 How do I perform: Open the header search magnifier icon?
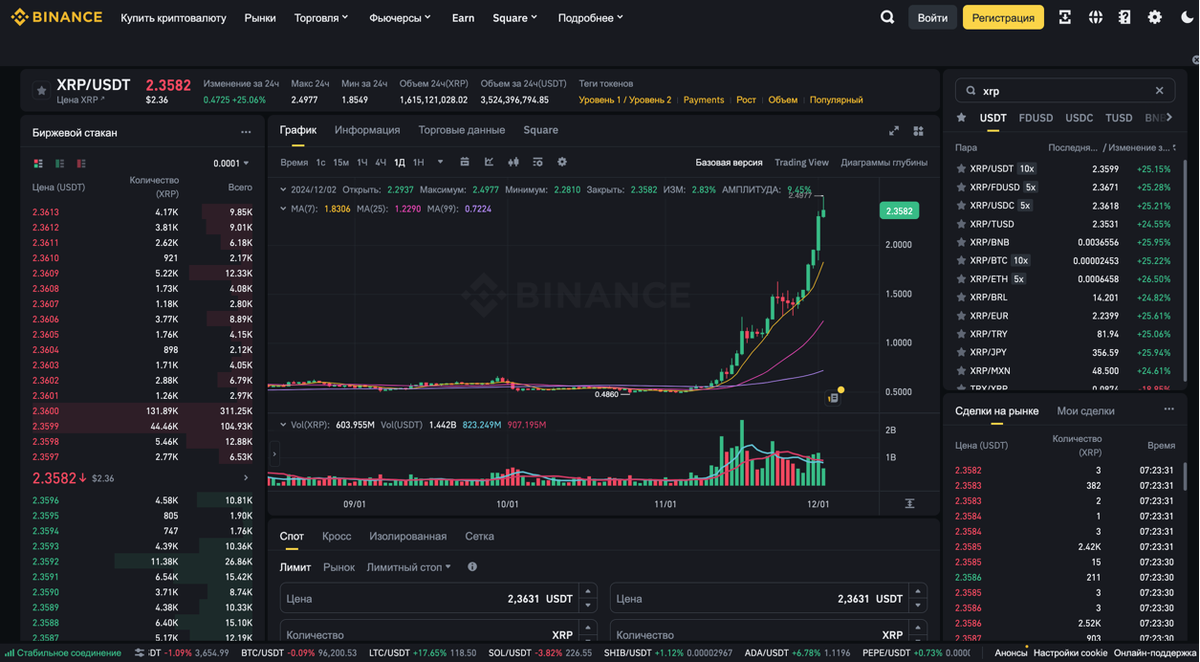point(887,17)
